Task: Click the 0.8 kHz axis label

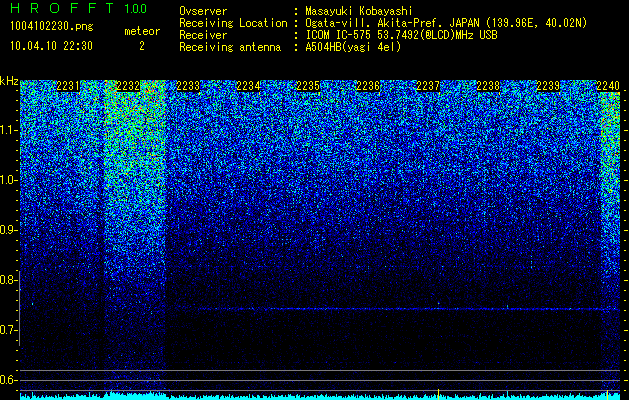Action: [8, 280]
